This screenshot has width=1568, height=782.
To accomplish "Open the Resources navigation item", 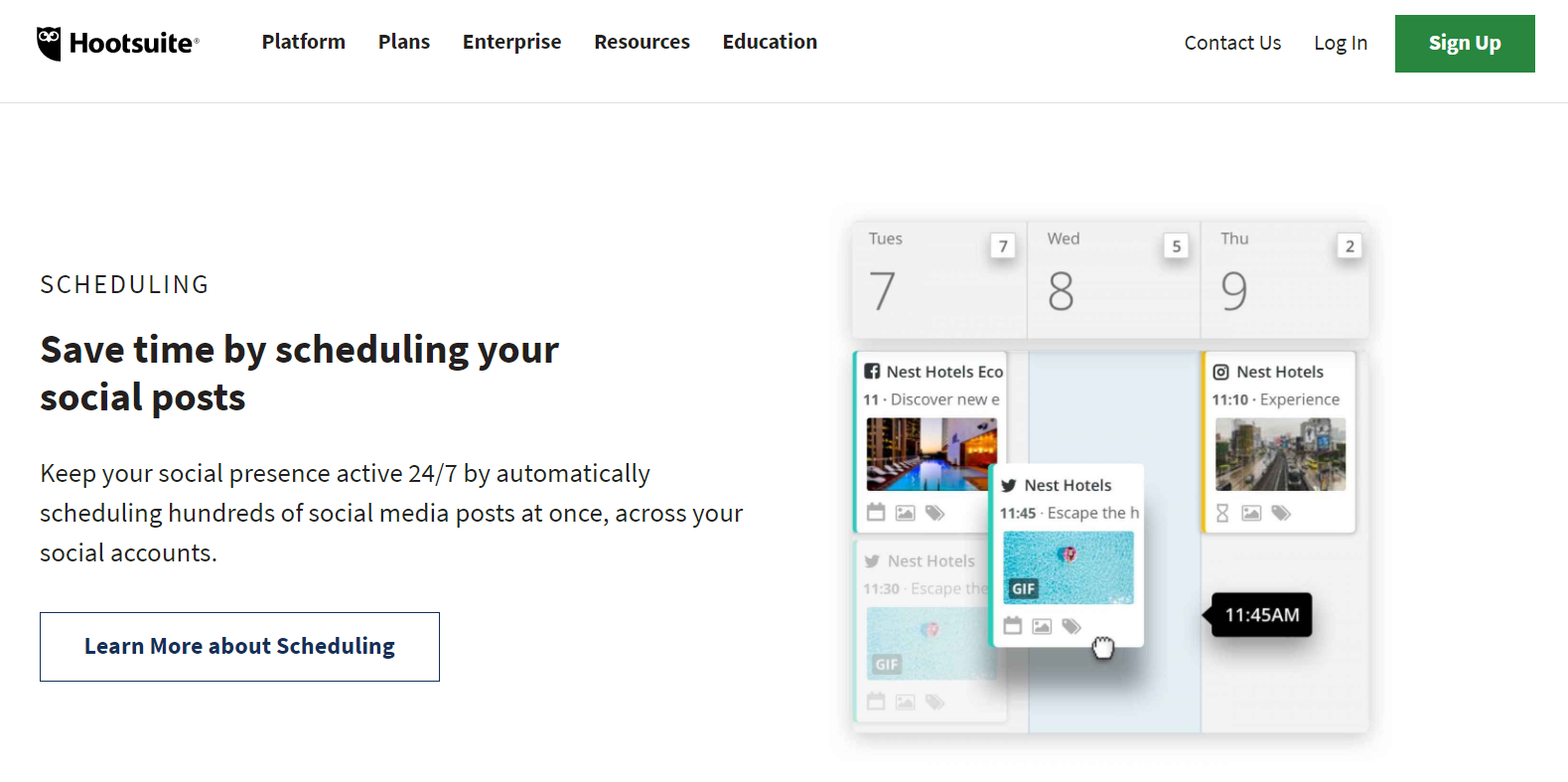I will click(x=641, y=42).
